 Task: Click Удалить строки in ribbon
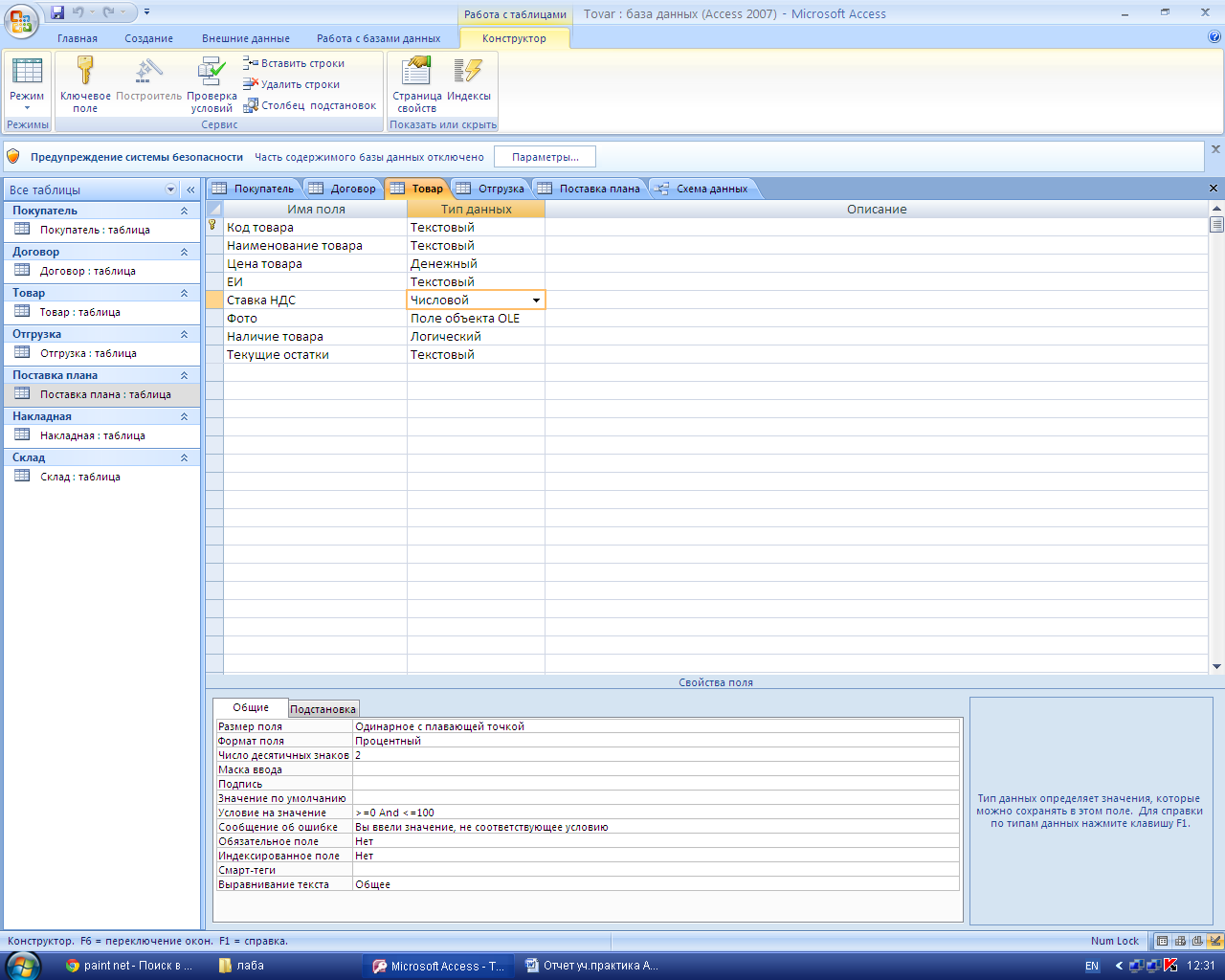pyautogui.click(x=292, y=84)
